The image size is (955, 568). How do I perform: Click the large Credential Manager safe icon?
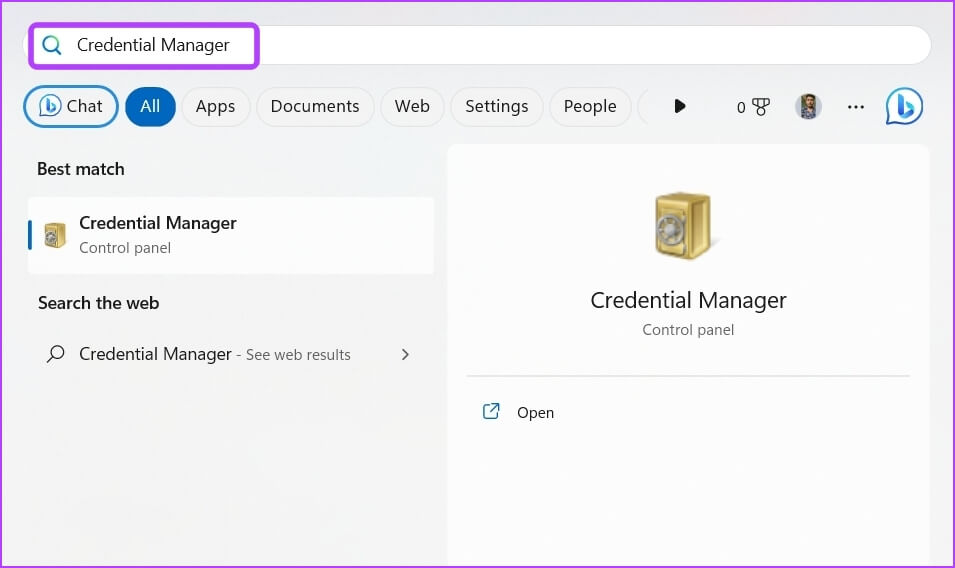pos(685,226)
